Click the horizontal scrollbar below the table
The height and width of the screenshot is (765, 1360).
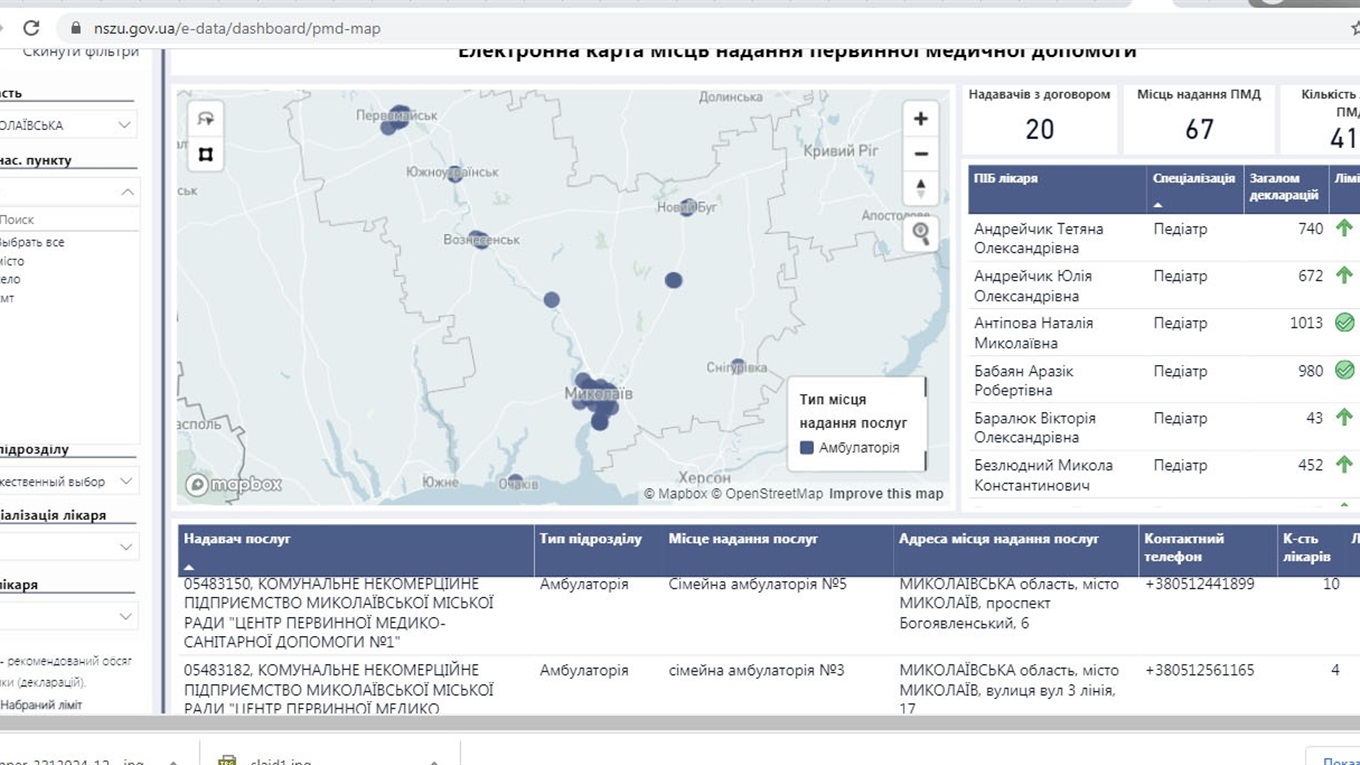click(680, 723)
